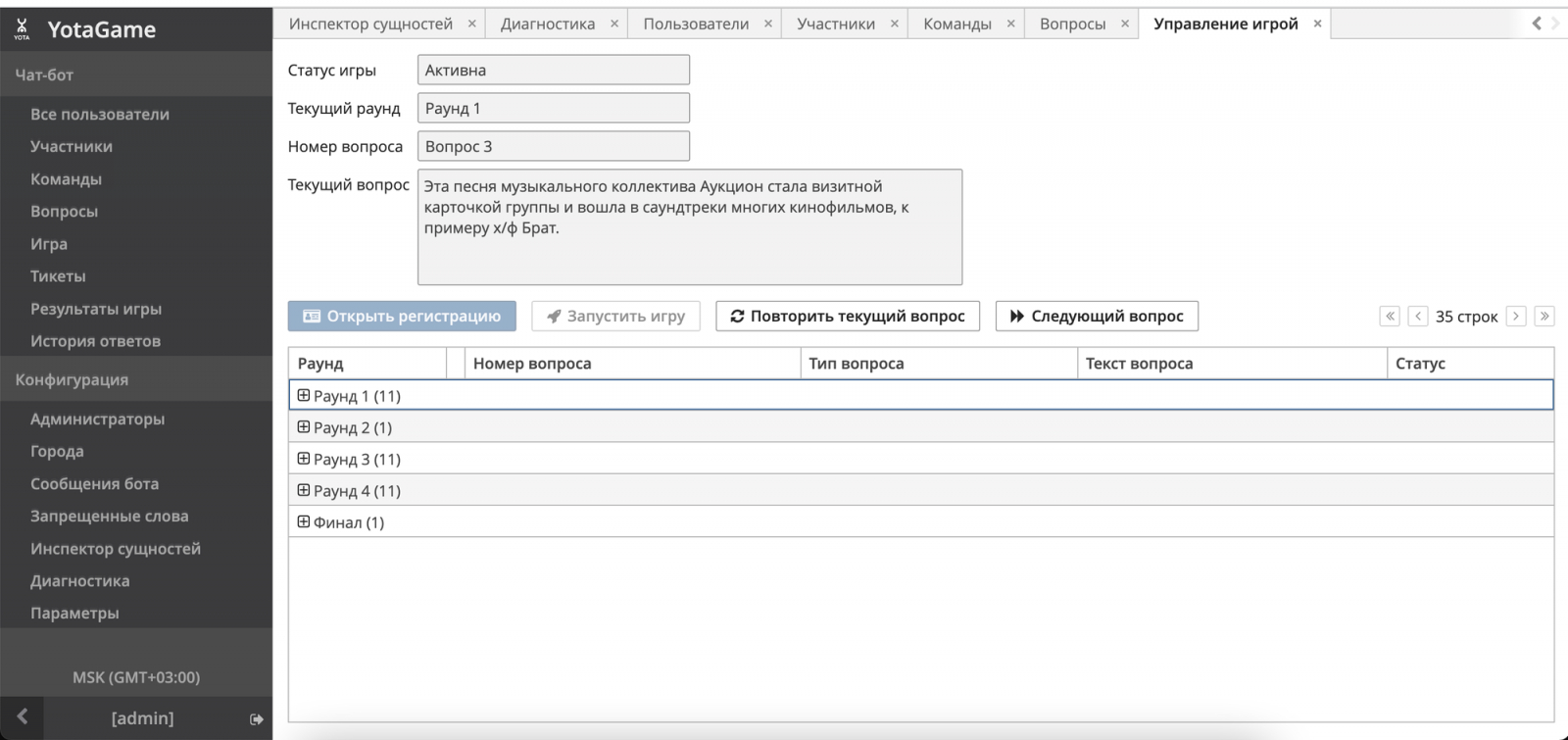The image size is (1568, 740).
Task: Click the [admin] user label
Action: tap(142, 718)
